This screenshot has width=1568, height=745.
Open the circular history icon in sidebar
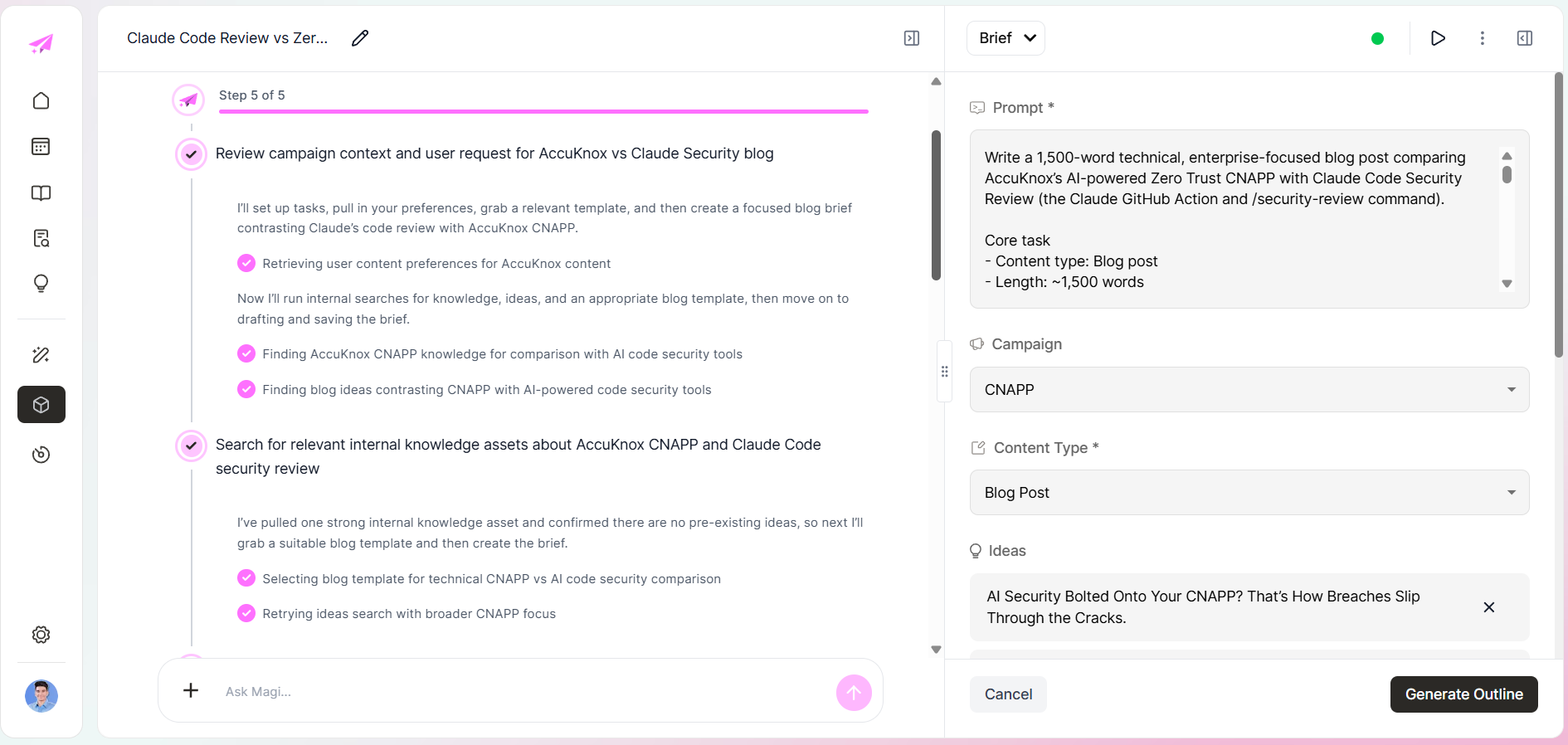tap(41, 455)
